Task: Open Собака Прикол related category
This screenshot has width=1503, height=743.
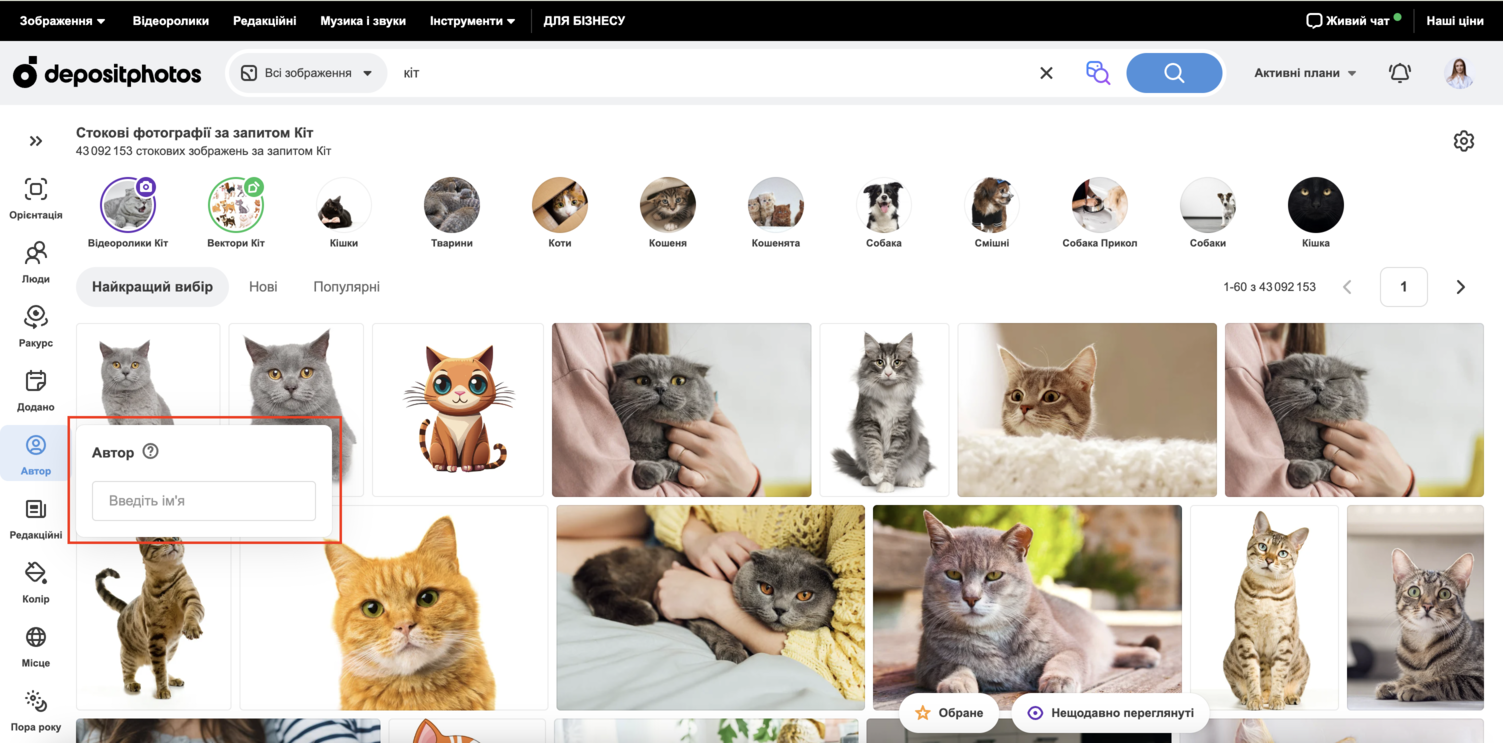Action: 1100,213
